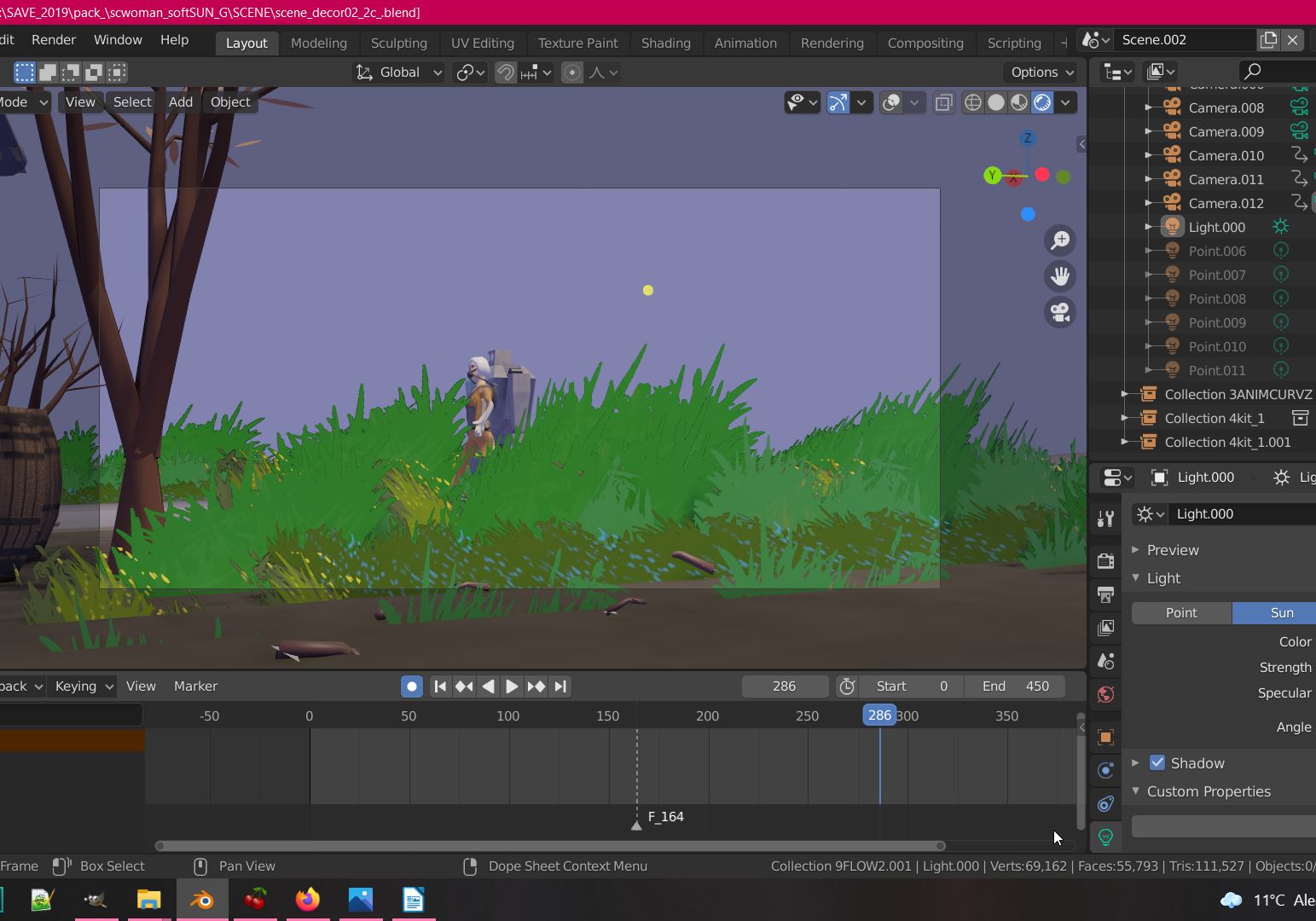Toggle snapping magnet in header
This screenshot has width=1316, height=921.
(505, 72)
